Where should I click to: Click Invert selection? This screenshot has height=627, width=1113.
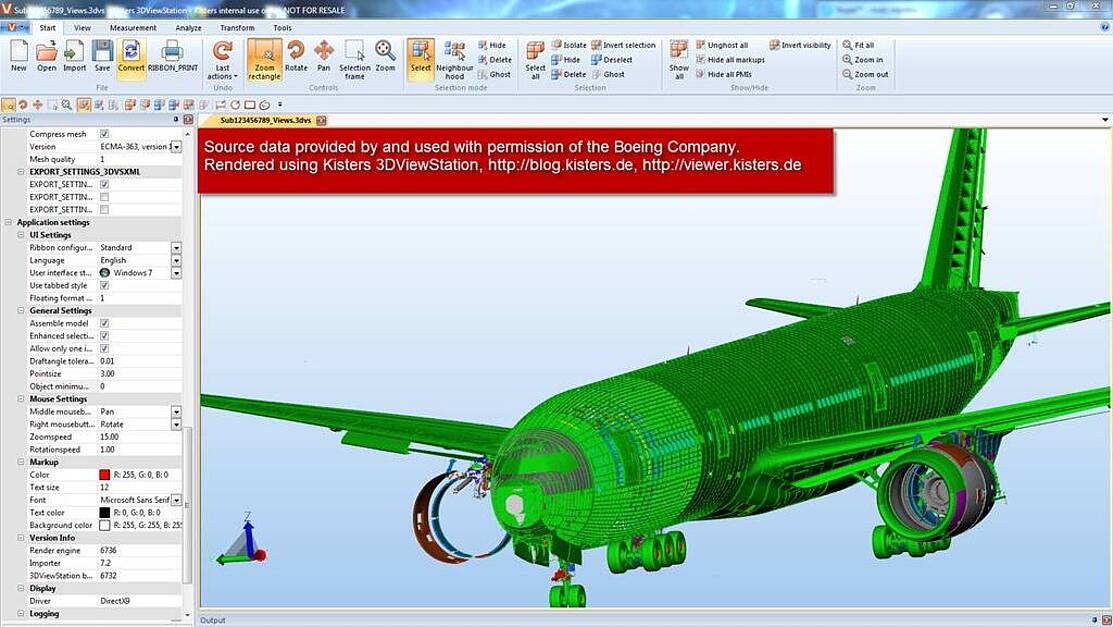pos(623,45)
